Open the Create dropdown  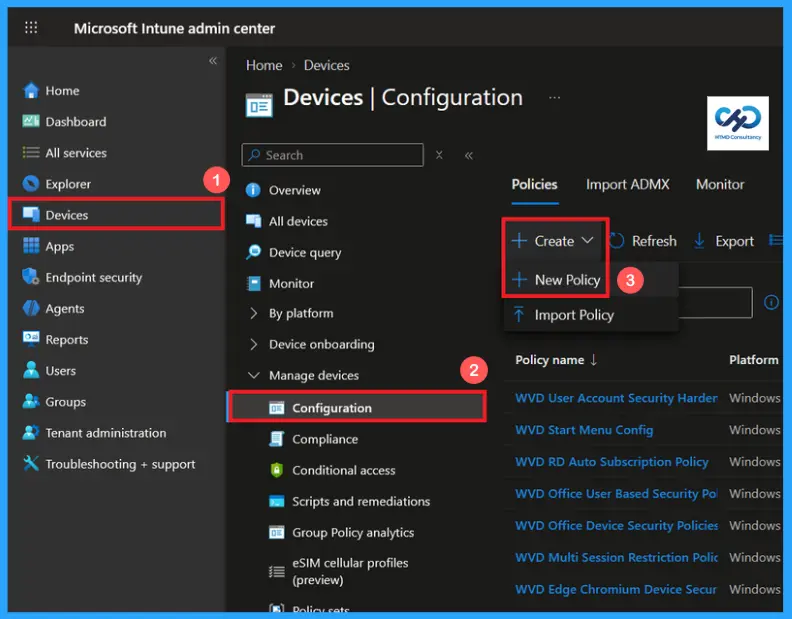point(553,241)
